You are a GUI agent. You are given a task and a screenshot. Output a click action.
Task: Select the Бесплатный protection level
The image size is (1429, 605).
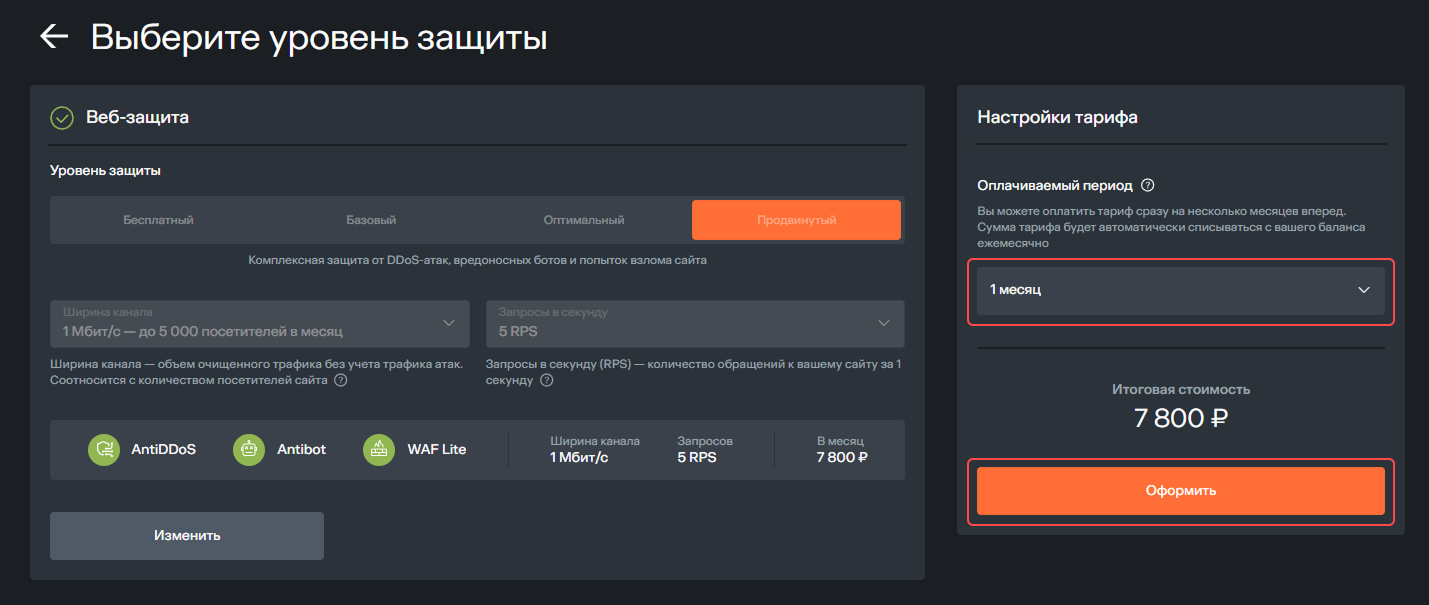pyautogui.click(x=158, y=220)
